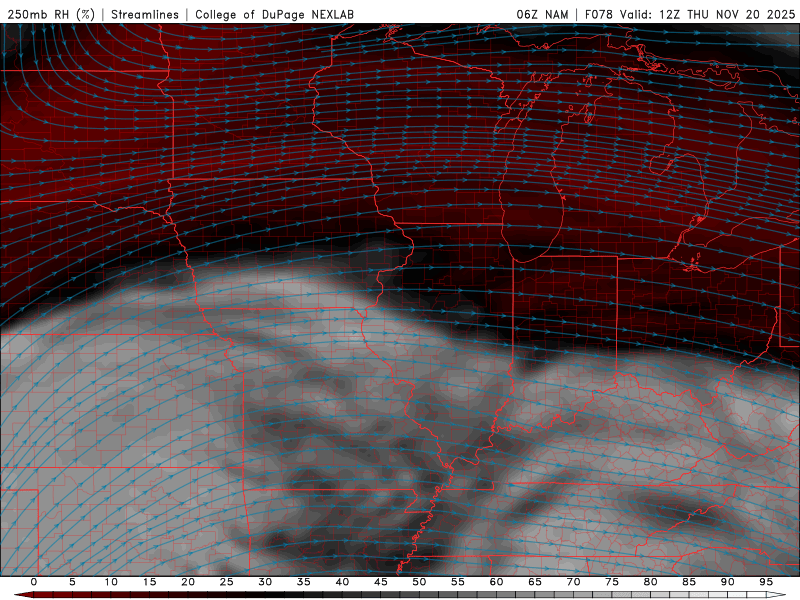Screen dimensions: 800x600
Task: Click the white arrow end of color bar
Action: pyautogui.click(x=778, y=595)
